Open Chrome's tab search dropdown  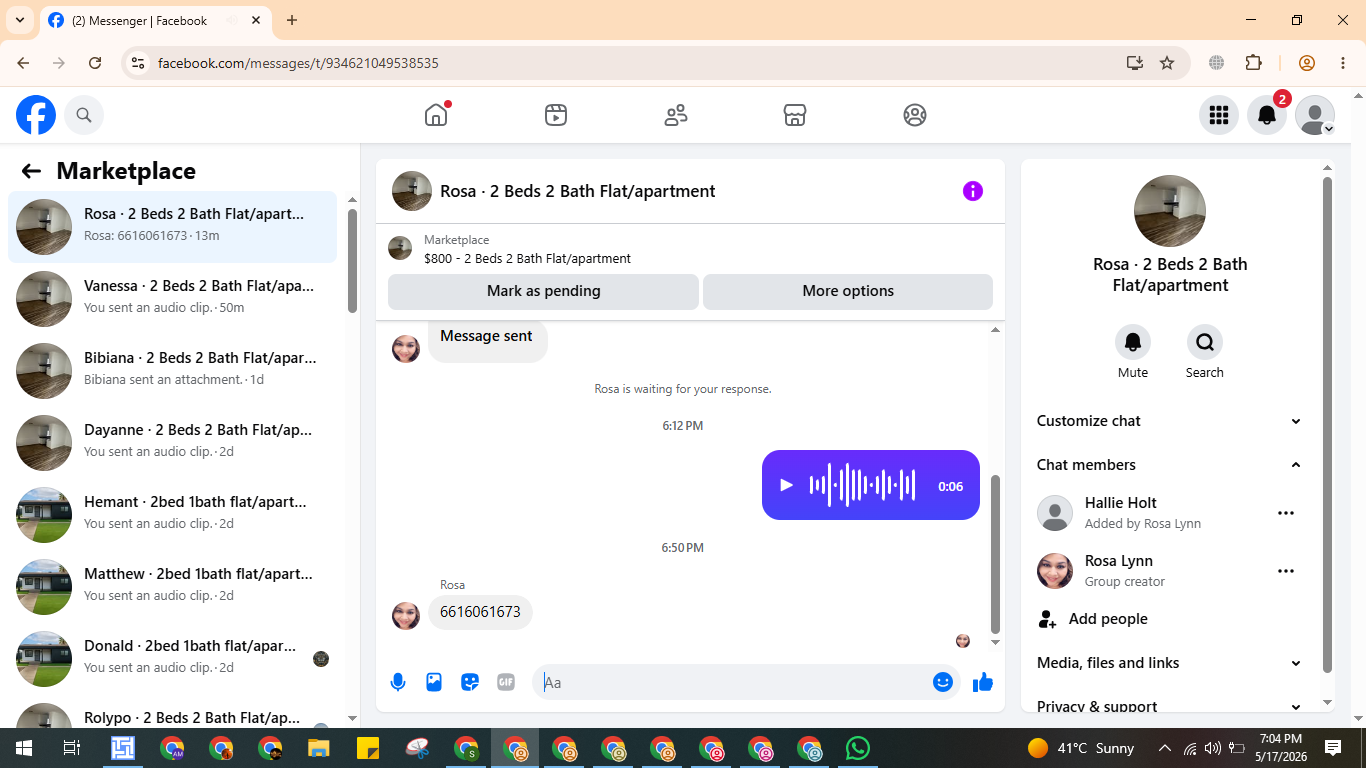point(20,20)
